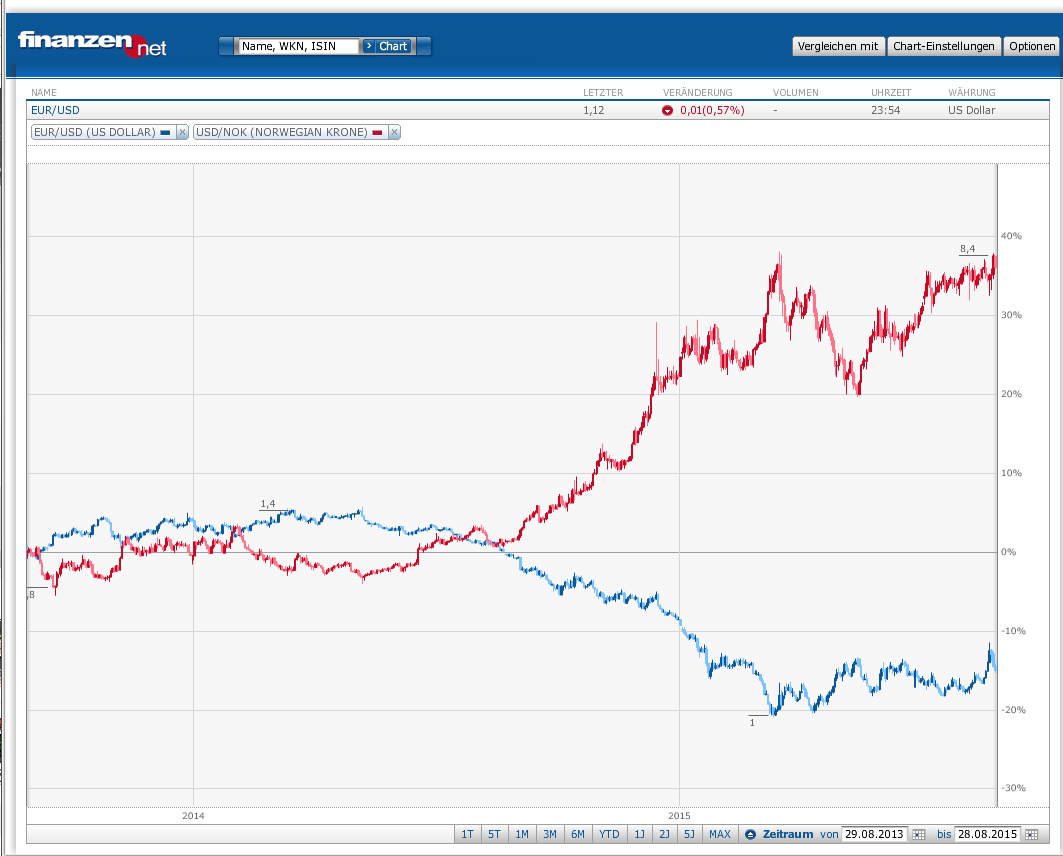Screen dimensions: 1063x856
Task: Select the 2J time range
Action: coord(664,834)
